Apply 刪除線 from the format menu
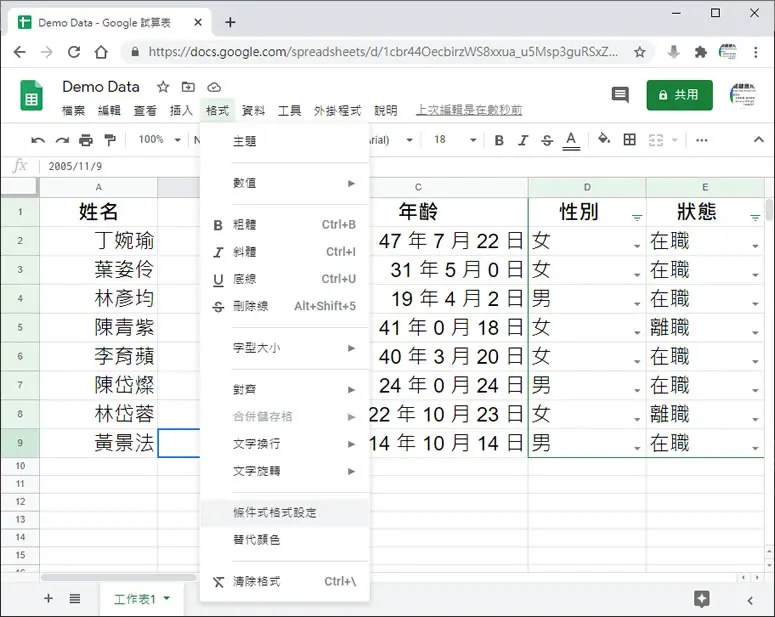This screenshot has height=617, width=775. point(284,307)
